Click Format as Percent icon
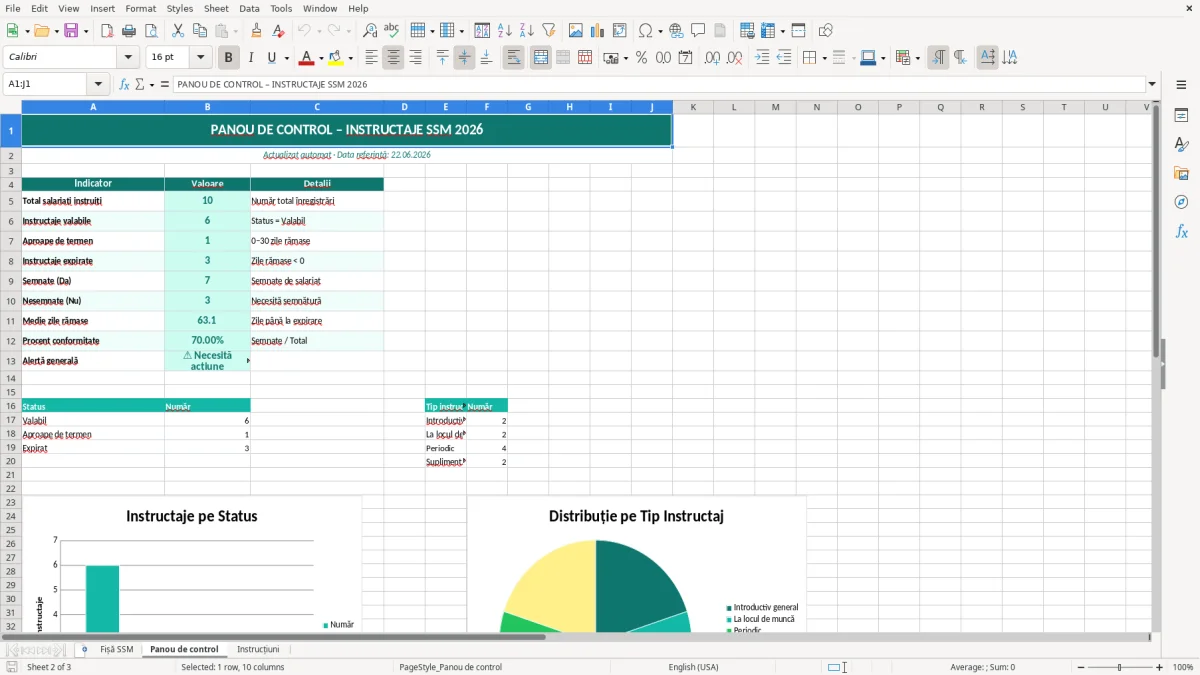Viewport: 1200px width, 675px height. click(x=642, y=58)
